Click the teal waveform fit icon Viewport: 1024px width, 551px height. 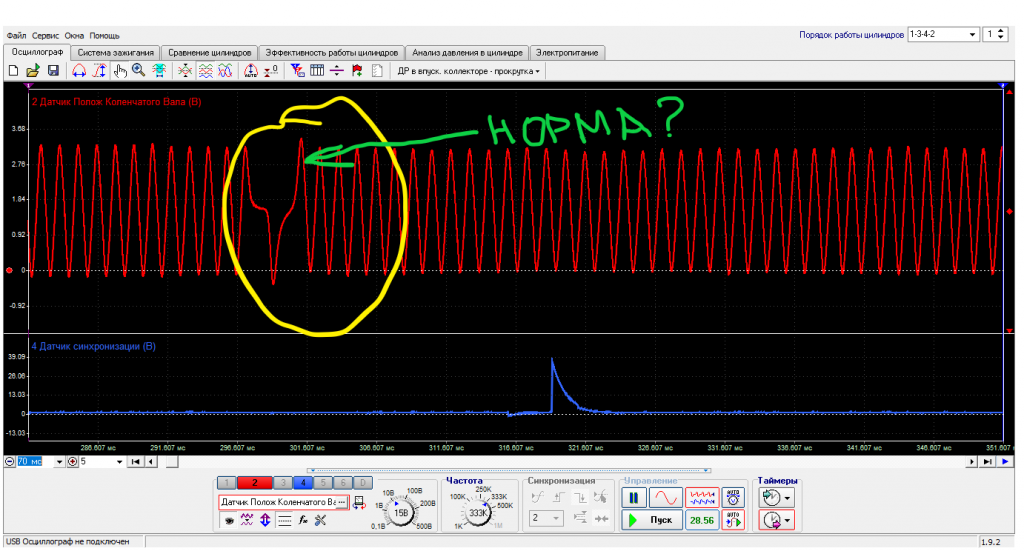[159, 71]
